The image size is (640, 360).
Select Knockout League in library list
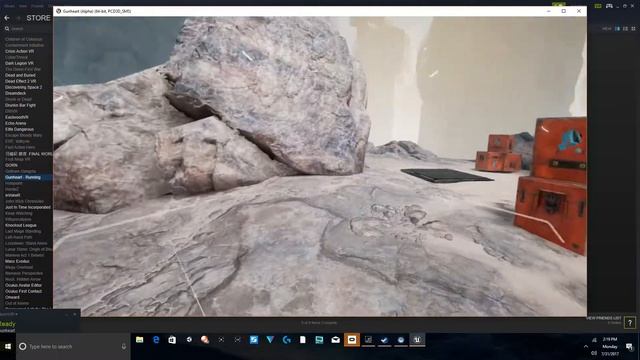pyautogui.click(x=21, y=225)
